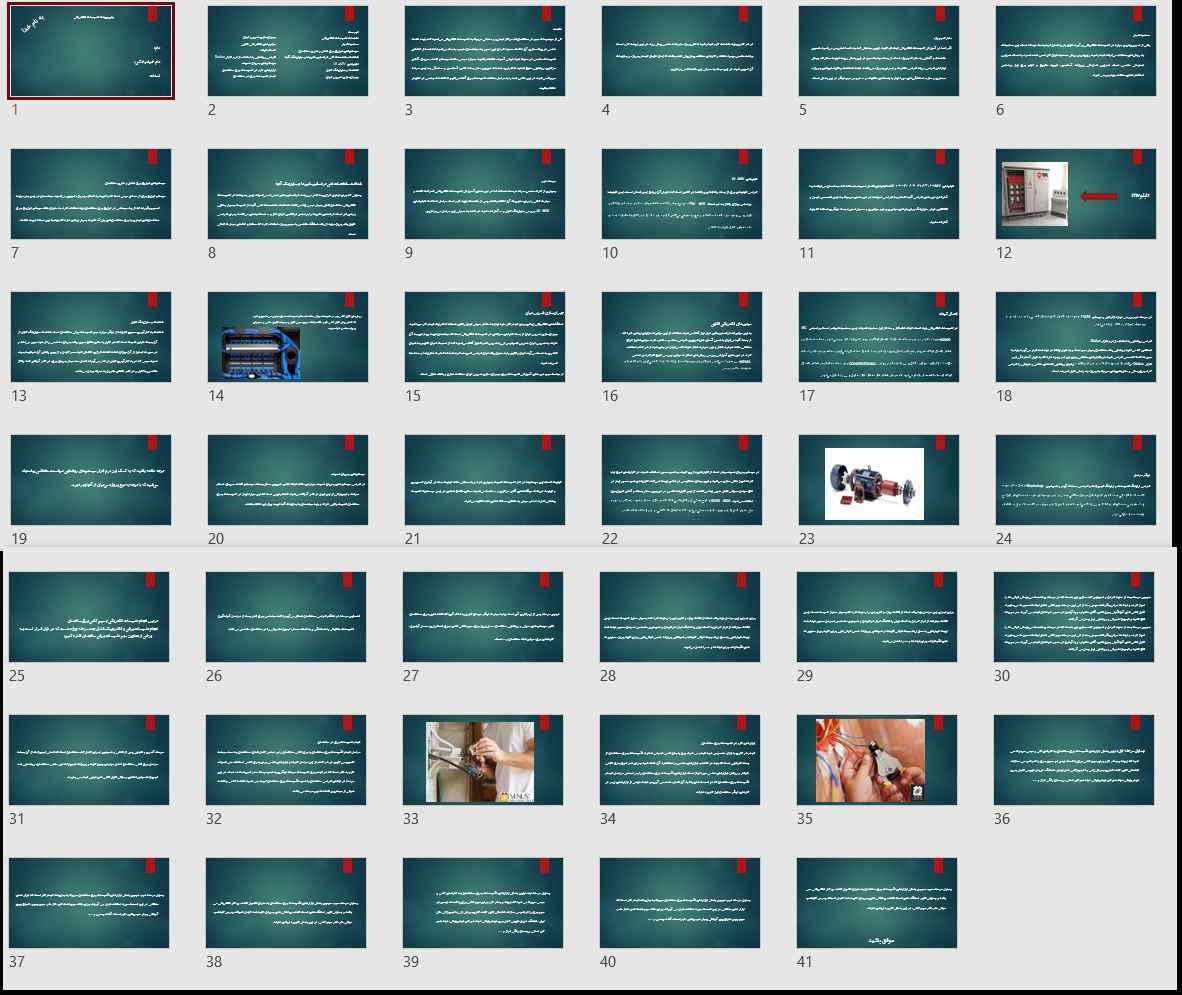Click slide 39 thumbnail

click(x=483, y=903)
